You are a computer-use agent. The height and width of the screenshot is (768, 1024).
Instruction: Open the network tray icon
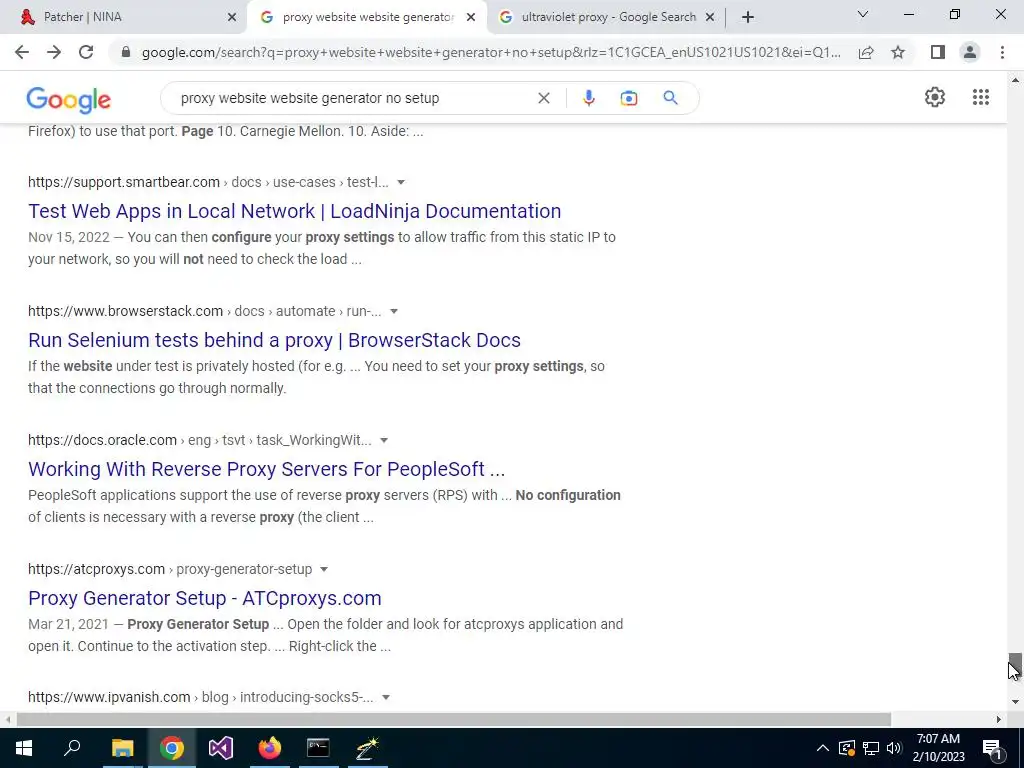(871, 748)
